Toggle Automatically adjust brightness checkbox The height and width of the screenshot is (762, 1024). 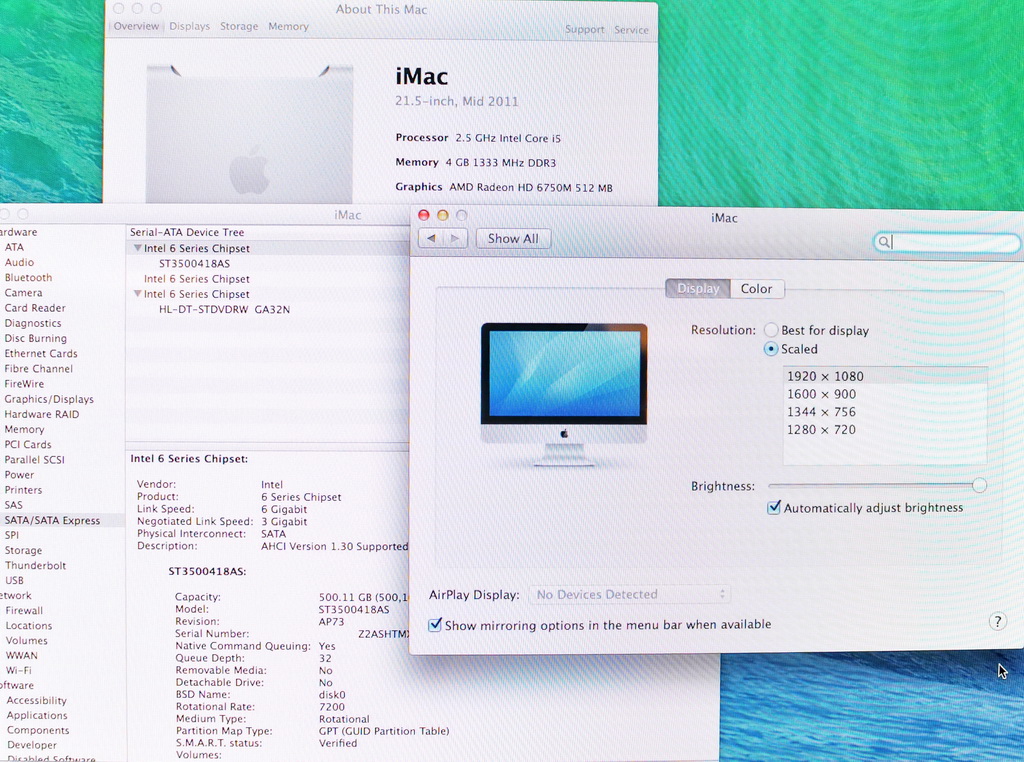pyautogui.click(x=774, y=507)
